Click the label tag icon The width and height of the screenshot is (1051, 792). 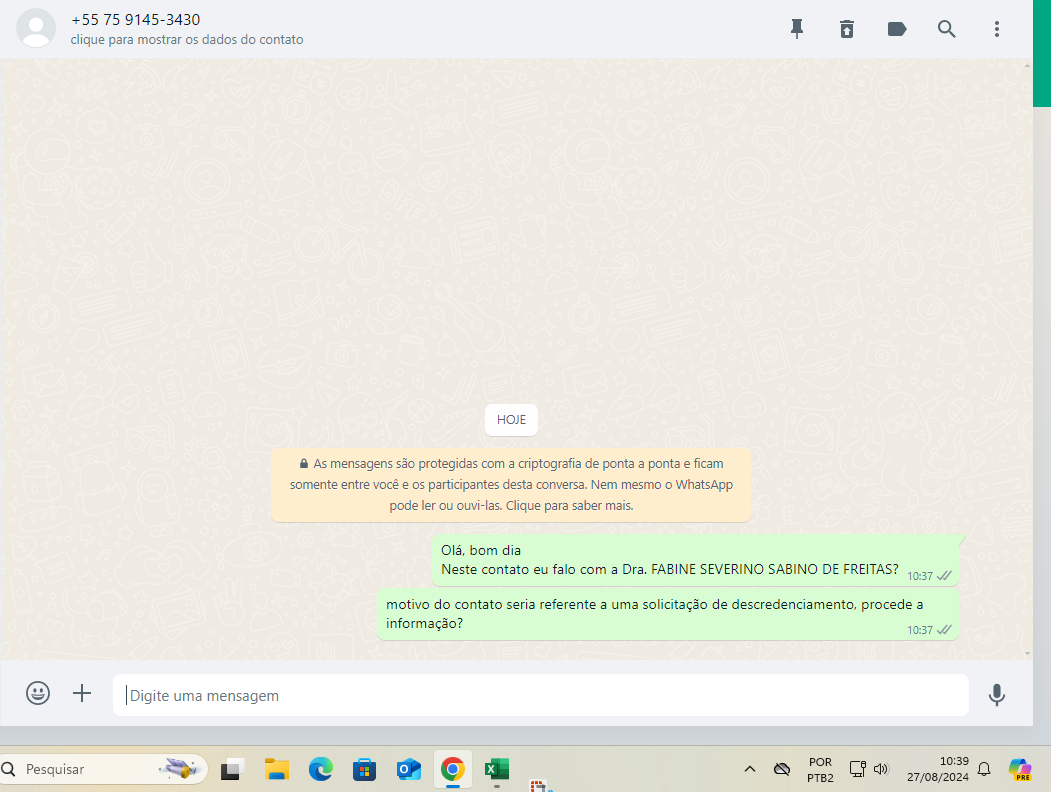click(x=897, y=29)
